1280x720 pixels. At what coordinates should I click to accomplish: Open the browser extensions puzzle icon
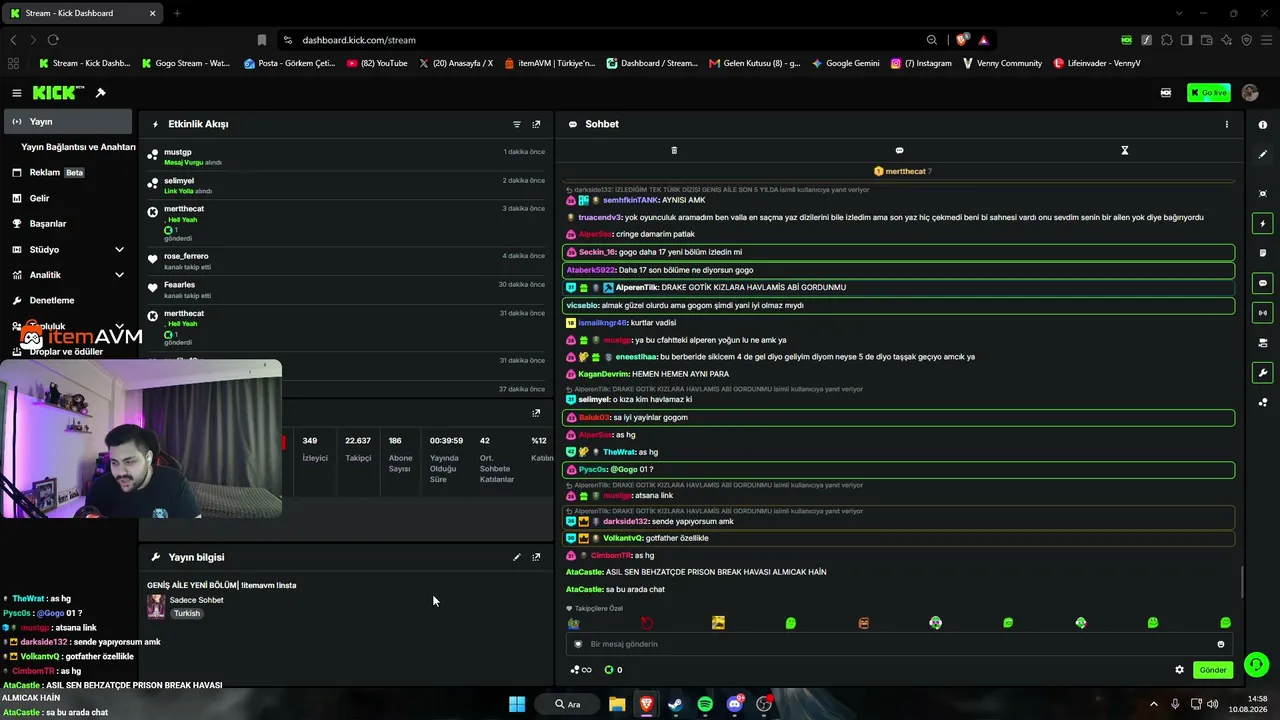point(1166,40)
